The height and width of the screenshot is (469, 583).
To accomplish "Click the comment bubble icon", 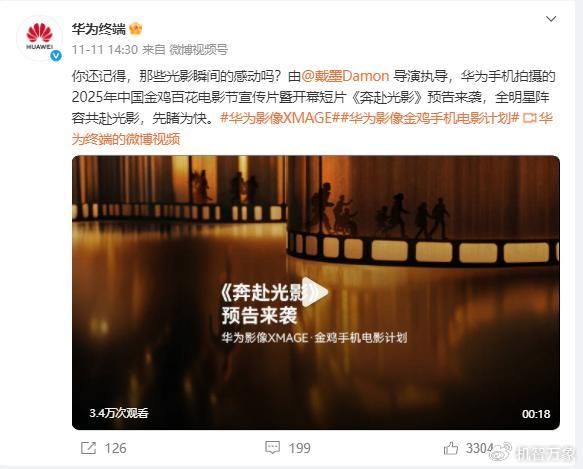I will 273,448.
